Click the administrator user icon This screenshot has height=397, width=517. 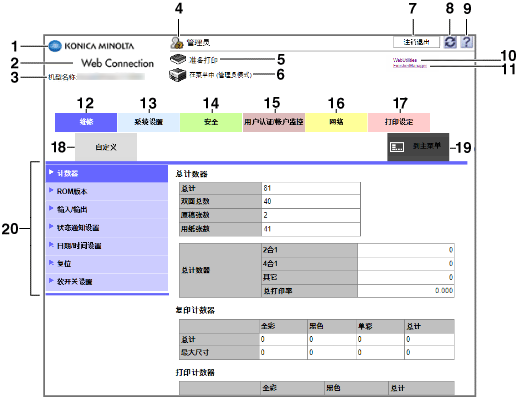pos(177,43)
